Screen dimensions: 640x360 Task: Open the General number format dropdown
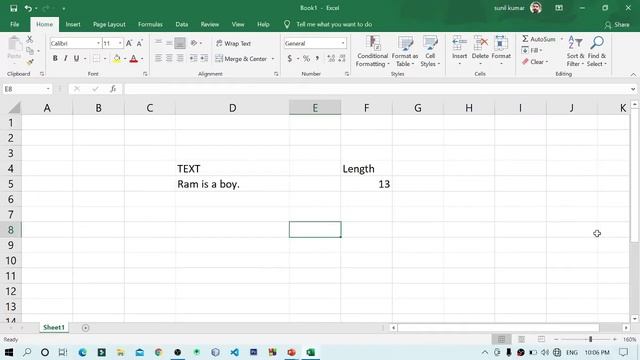343,43
